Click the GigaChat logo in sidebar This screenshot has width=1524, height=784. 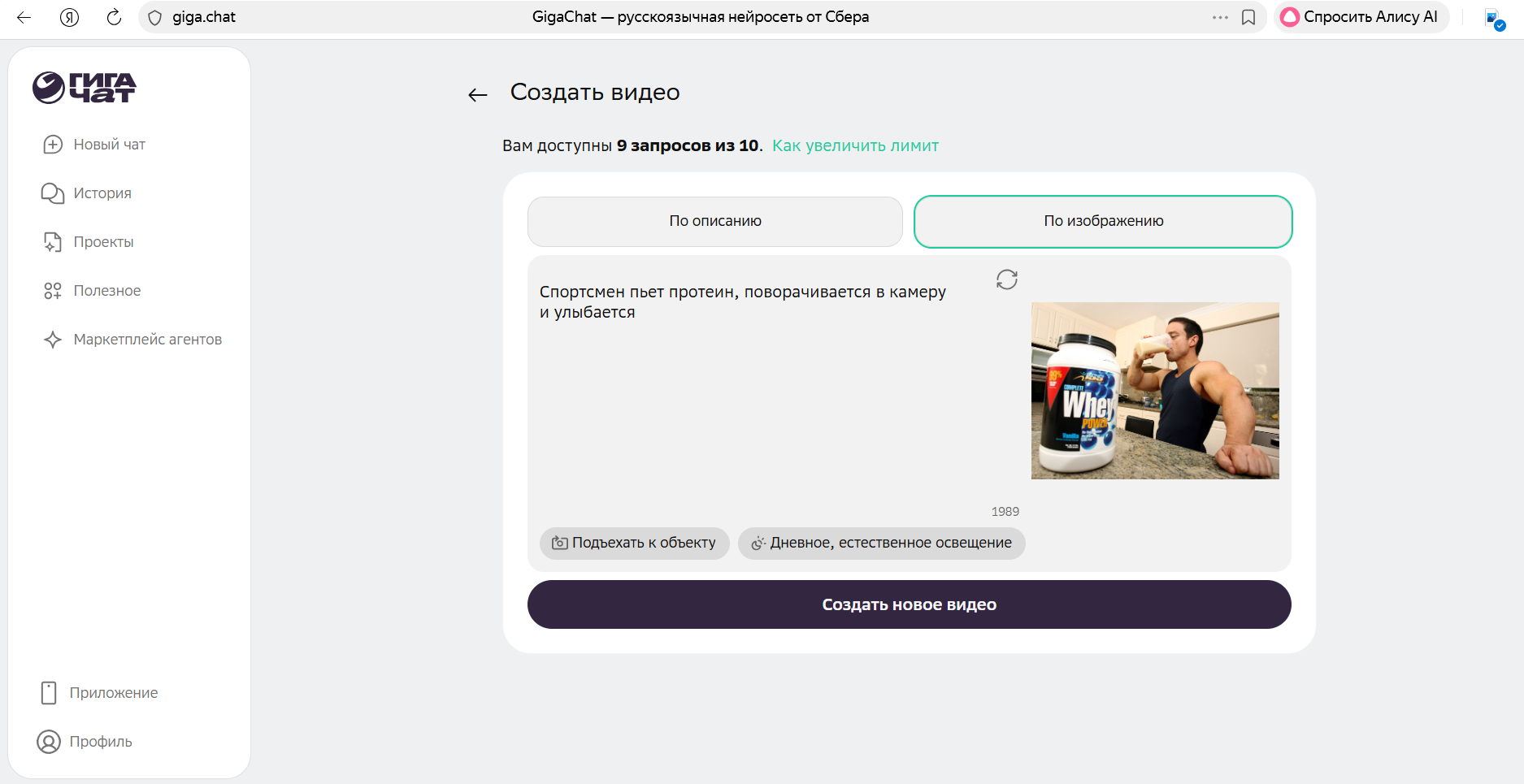click(84, 88)
